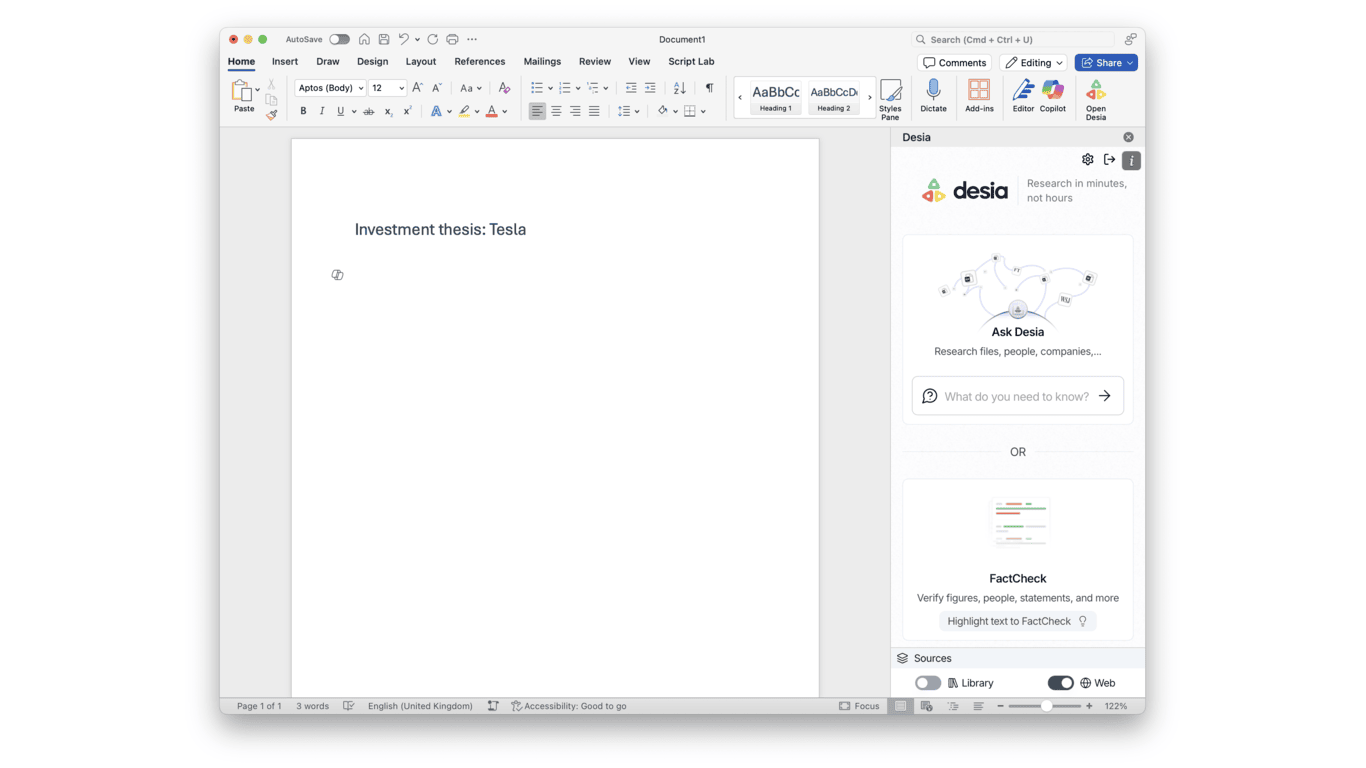Screen dimensions: 1366x768
Task: Open the Editor pane
Action: [1023, 96]
